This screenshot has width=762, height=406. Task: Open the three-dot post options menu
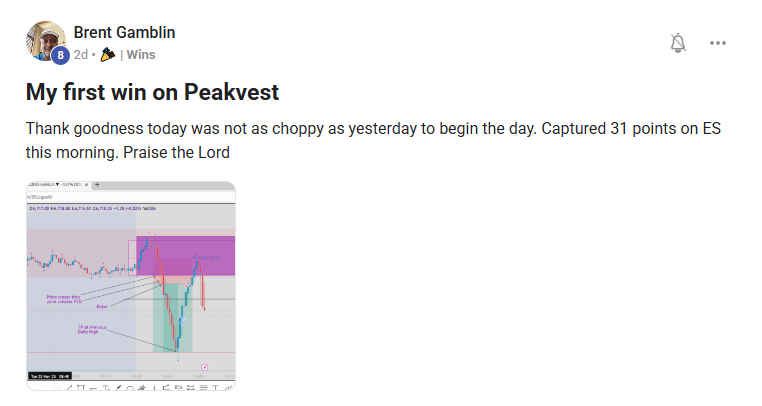pyautogui.click(x=718, y=43)
